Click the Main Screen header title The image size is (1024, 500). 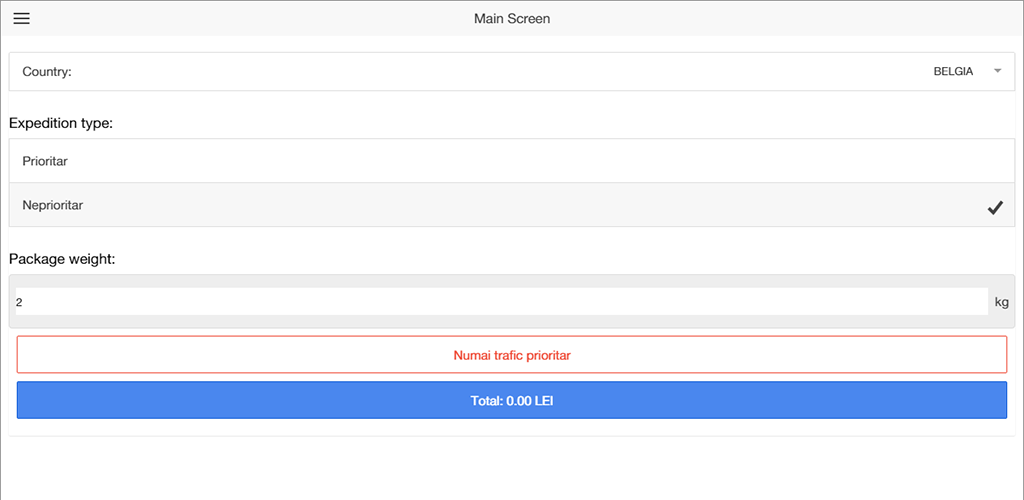(511, 19)
